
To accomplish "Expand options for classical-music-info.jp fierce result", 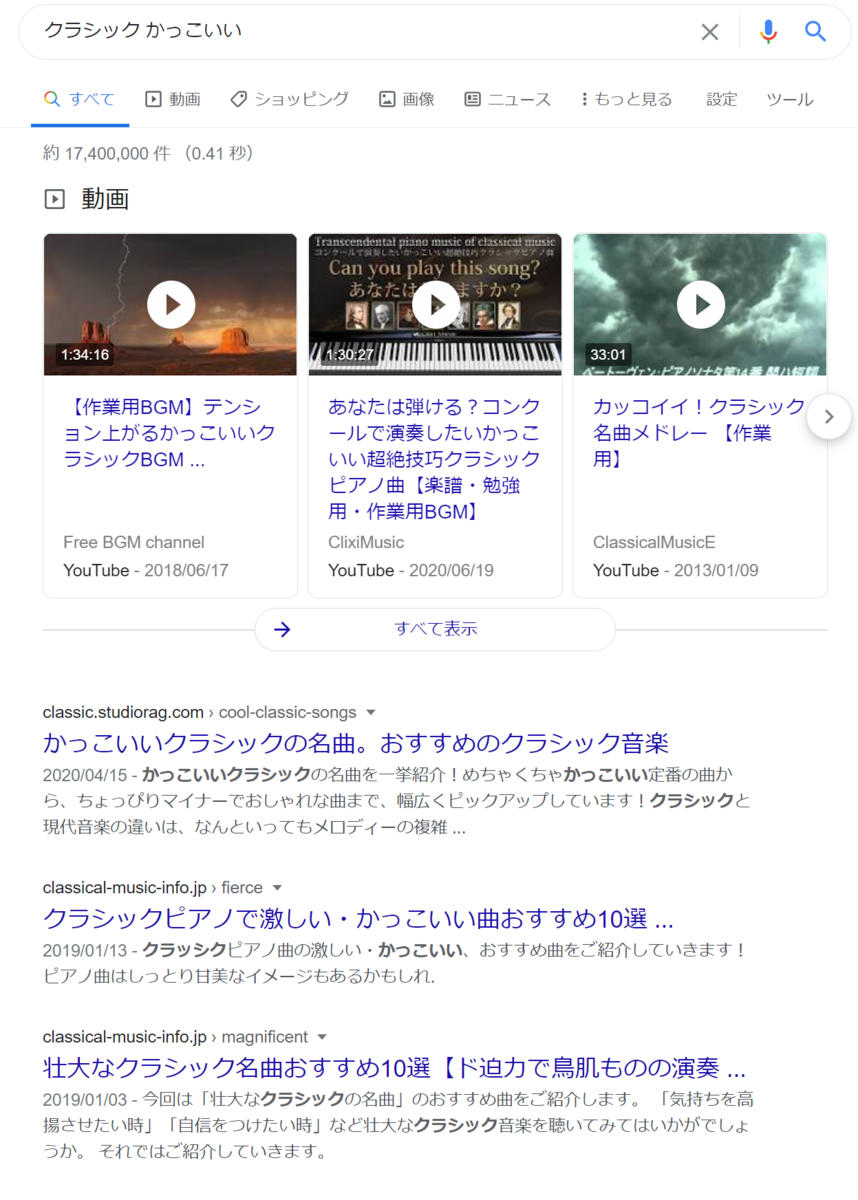I will [277, 887].
